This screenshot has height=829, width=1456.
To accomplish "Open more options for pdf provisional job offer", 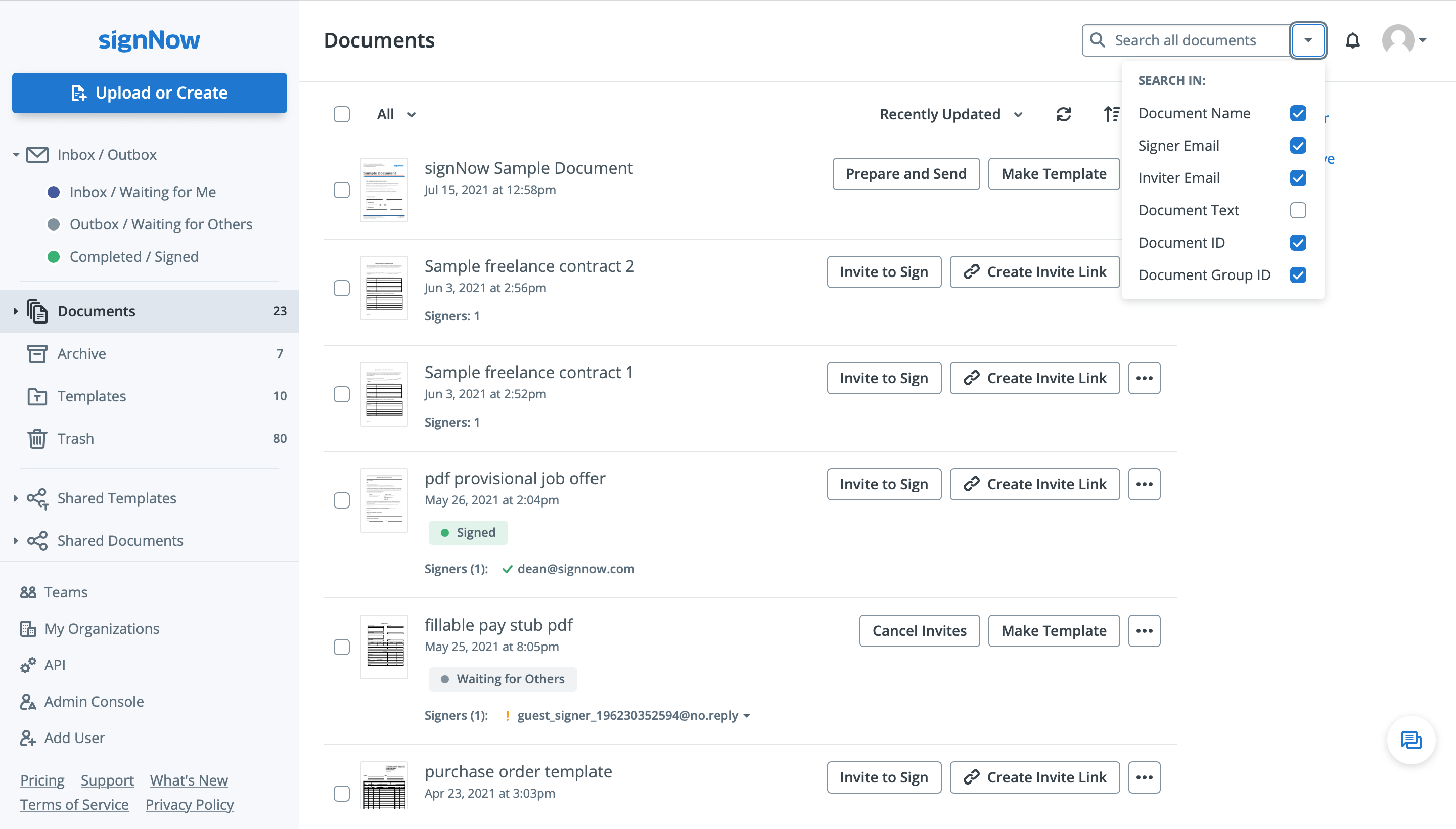I will click(1144, 484).
